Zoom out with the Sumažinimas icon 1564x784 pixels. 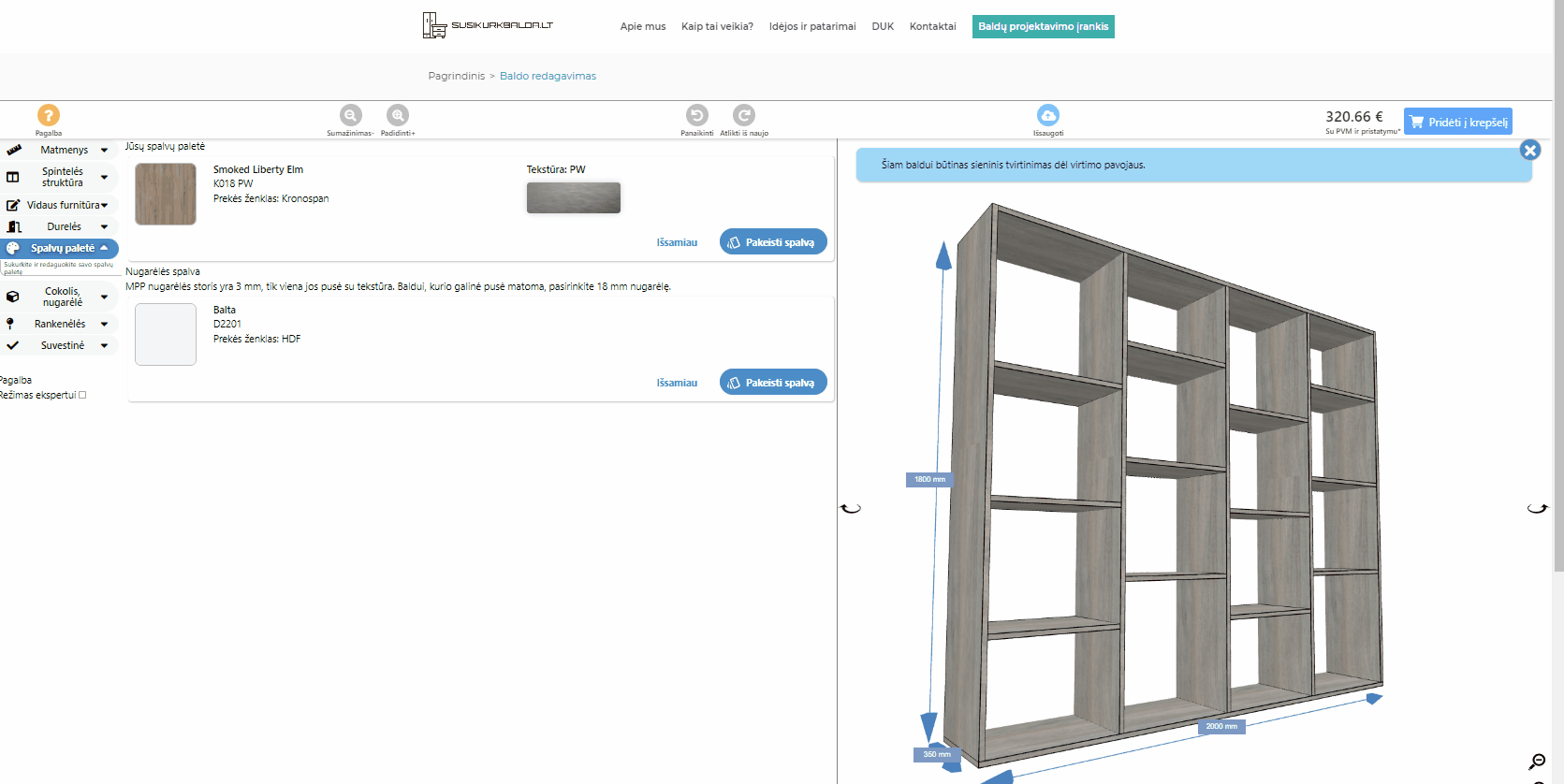click(350, 115)
